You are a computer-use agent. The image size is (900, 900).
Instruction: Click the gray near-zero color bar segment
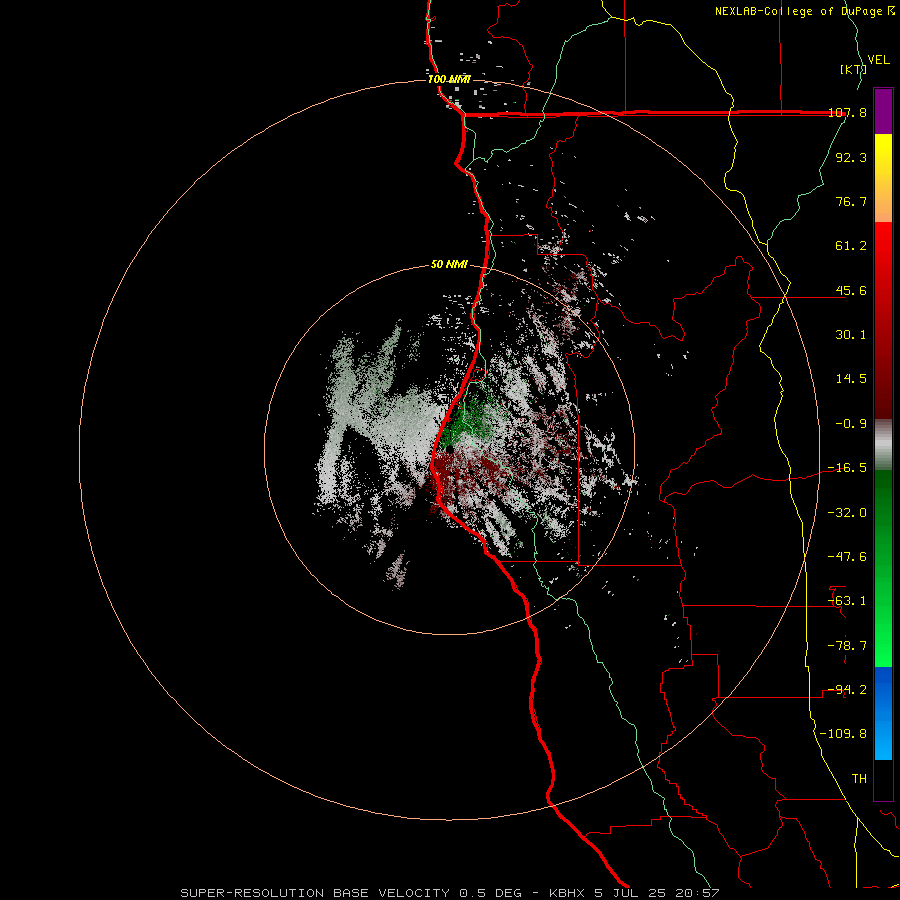[x=883, y=444]
